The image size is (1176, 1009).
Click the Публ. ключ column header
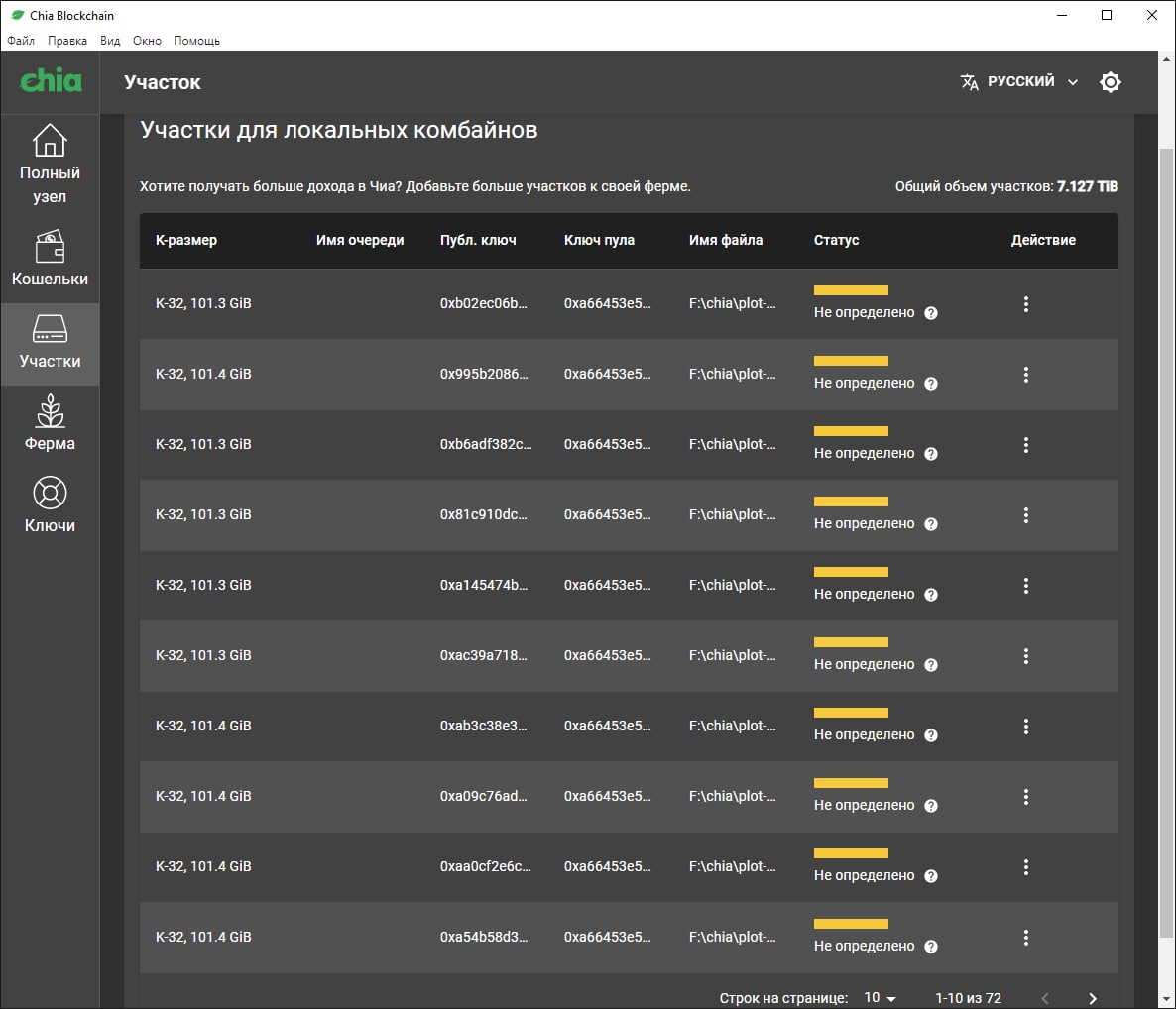478,240
